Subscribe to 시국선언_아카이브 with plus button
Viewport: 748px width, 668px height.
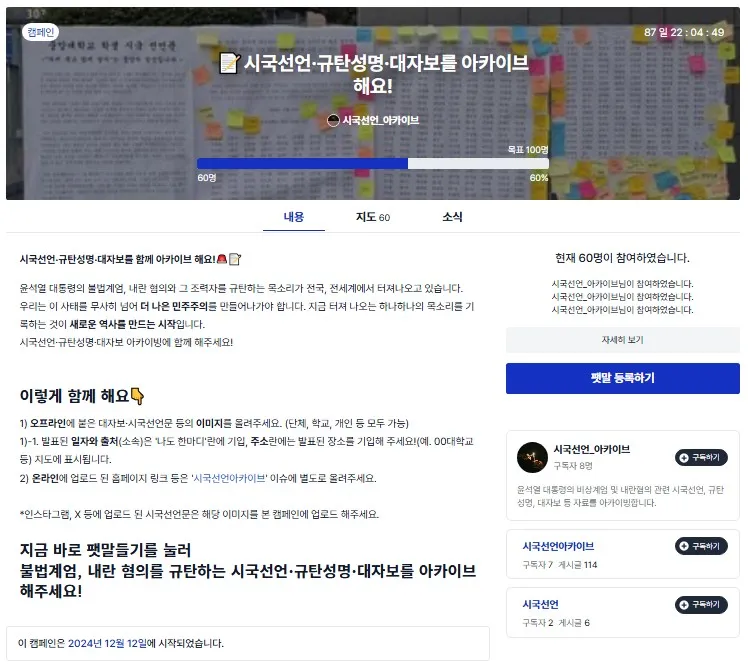(701, 458)
